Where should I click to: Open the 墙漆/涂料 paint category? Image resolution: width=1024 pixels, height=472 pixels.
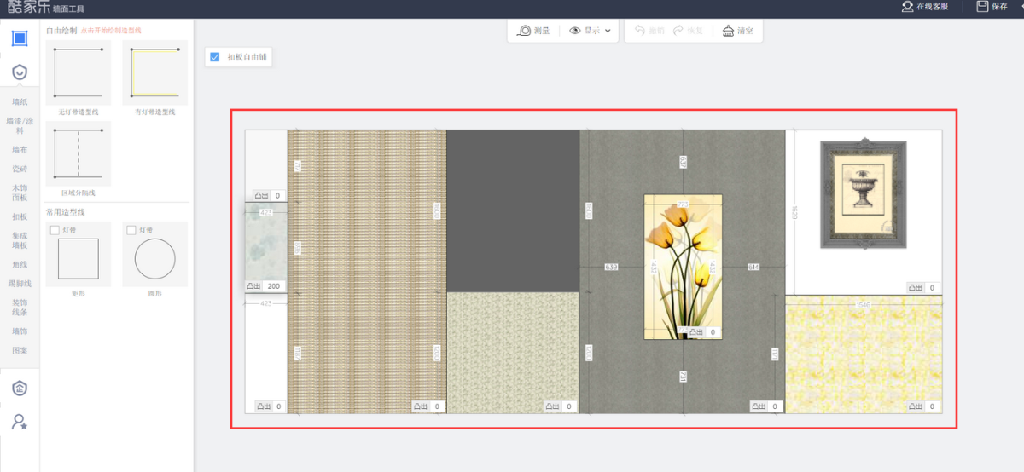[x=20, y=126]
